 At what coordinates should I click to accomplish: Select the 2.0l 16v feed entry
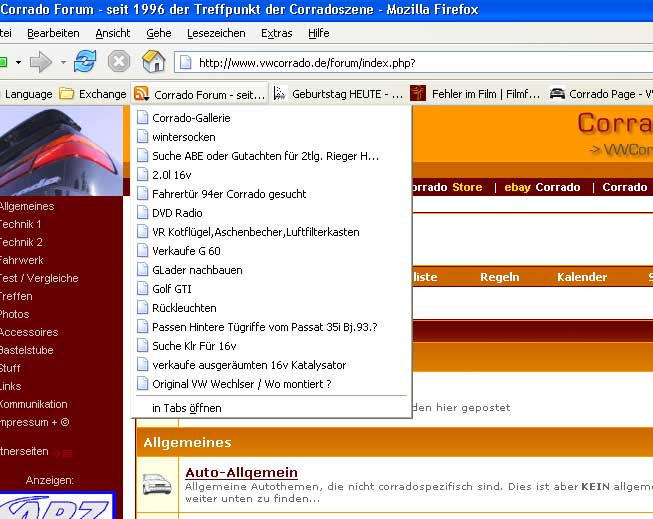point(271,175)
